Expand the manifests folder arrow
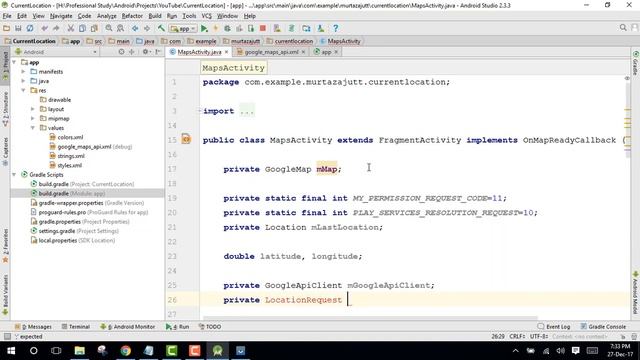This screenshot has width=640, height=360. [23, 71]
